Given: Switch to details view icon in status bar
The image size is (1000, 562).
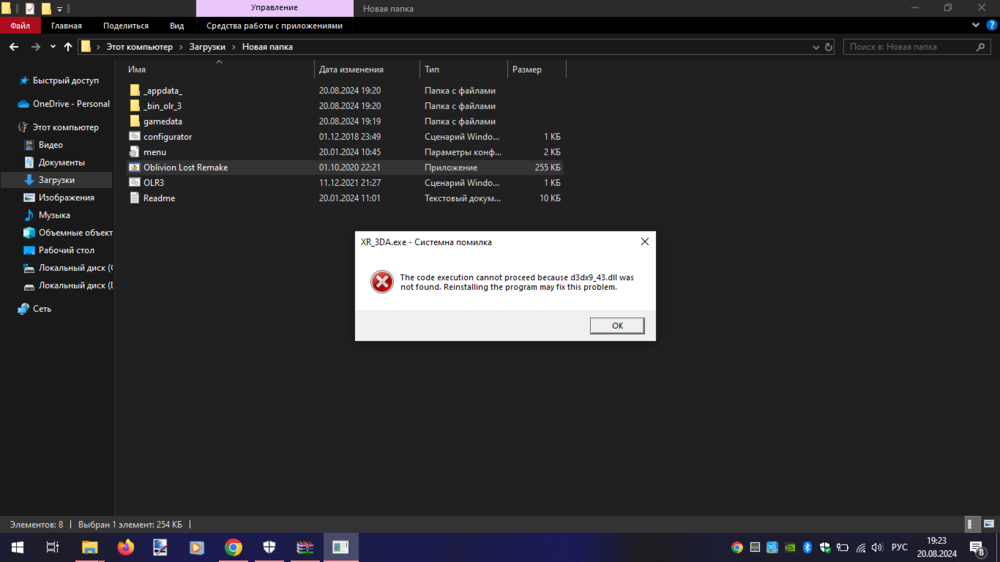Looking at the screenshot, I should (971, 524).
